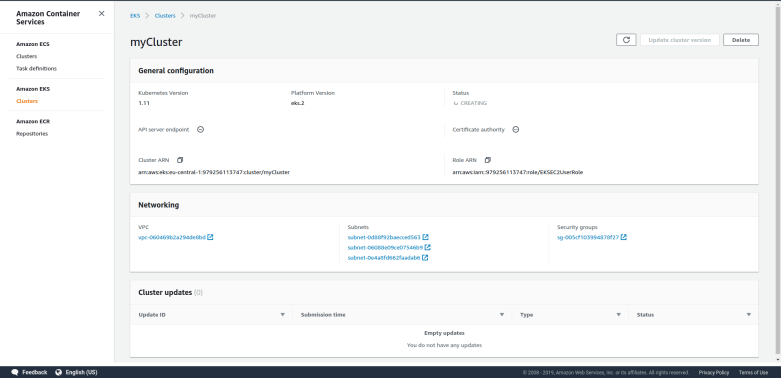This screenshot has width=781, height=378.
Task: Close the Amazon Container Services sidebar
Action: coord(102,13)
